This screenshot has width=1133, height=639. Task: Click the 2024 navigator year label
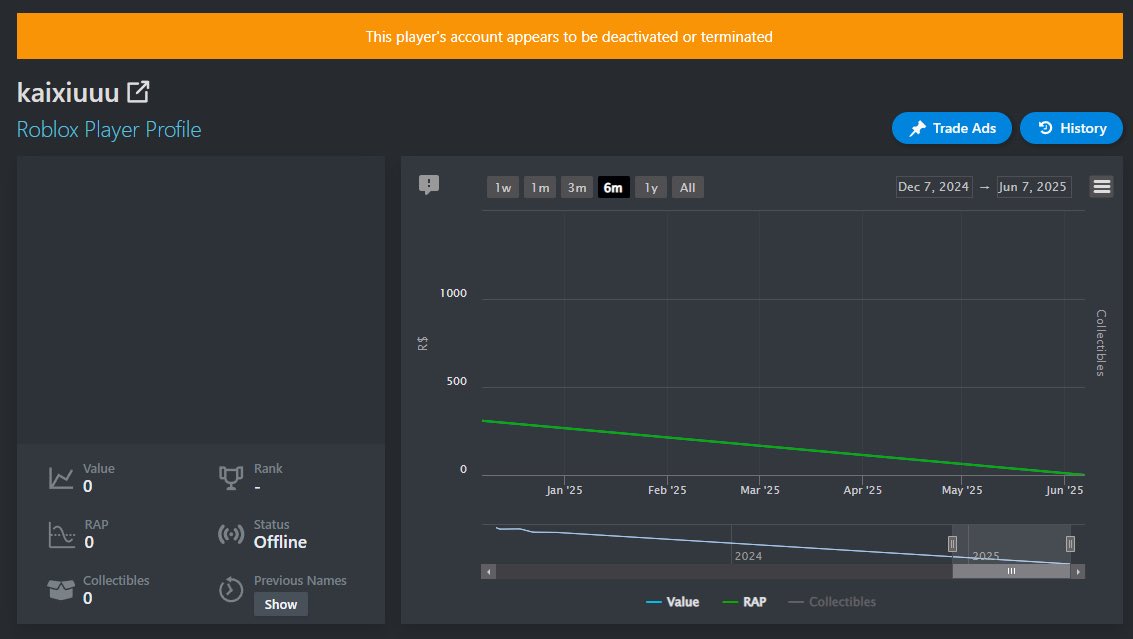click(x=748, y=556)
